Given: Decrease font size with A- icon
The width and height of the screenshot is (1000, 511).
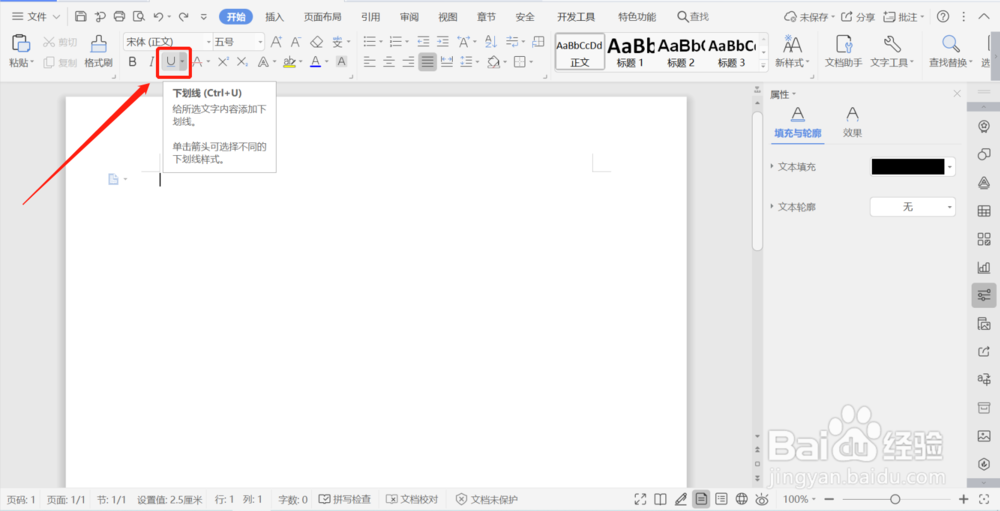Looking at the screenshot, I should coord(296,42).
